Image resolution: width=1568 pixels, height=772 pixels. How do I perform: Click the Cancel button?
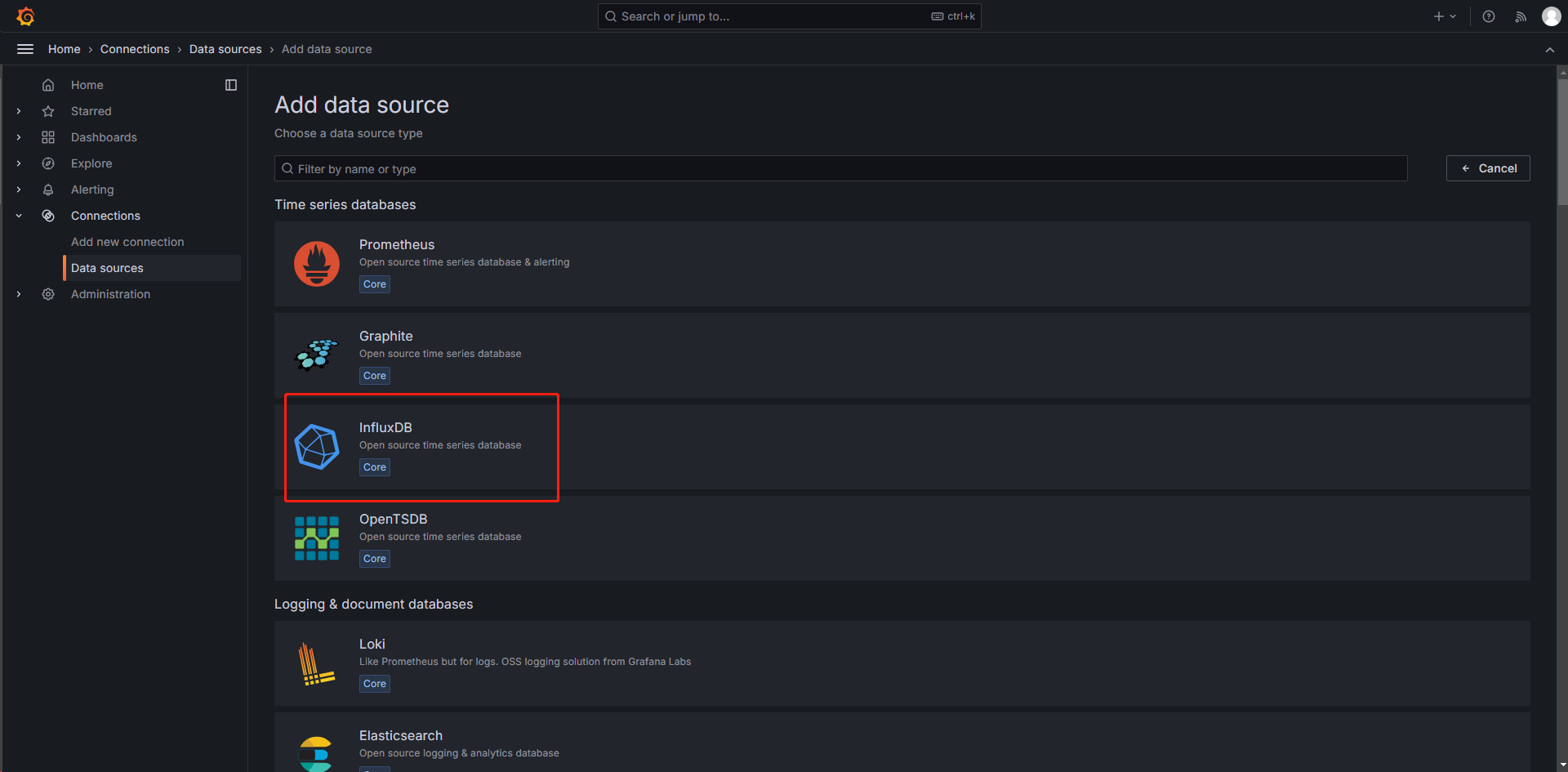[1488, 168]
